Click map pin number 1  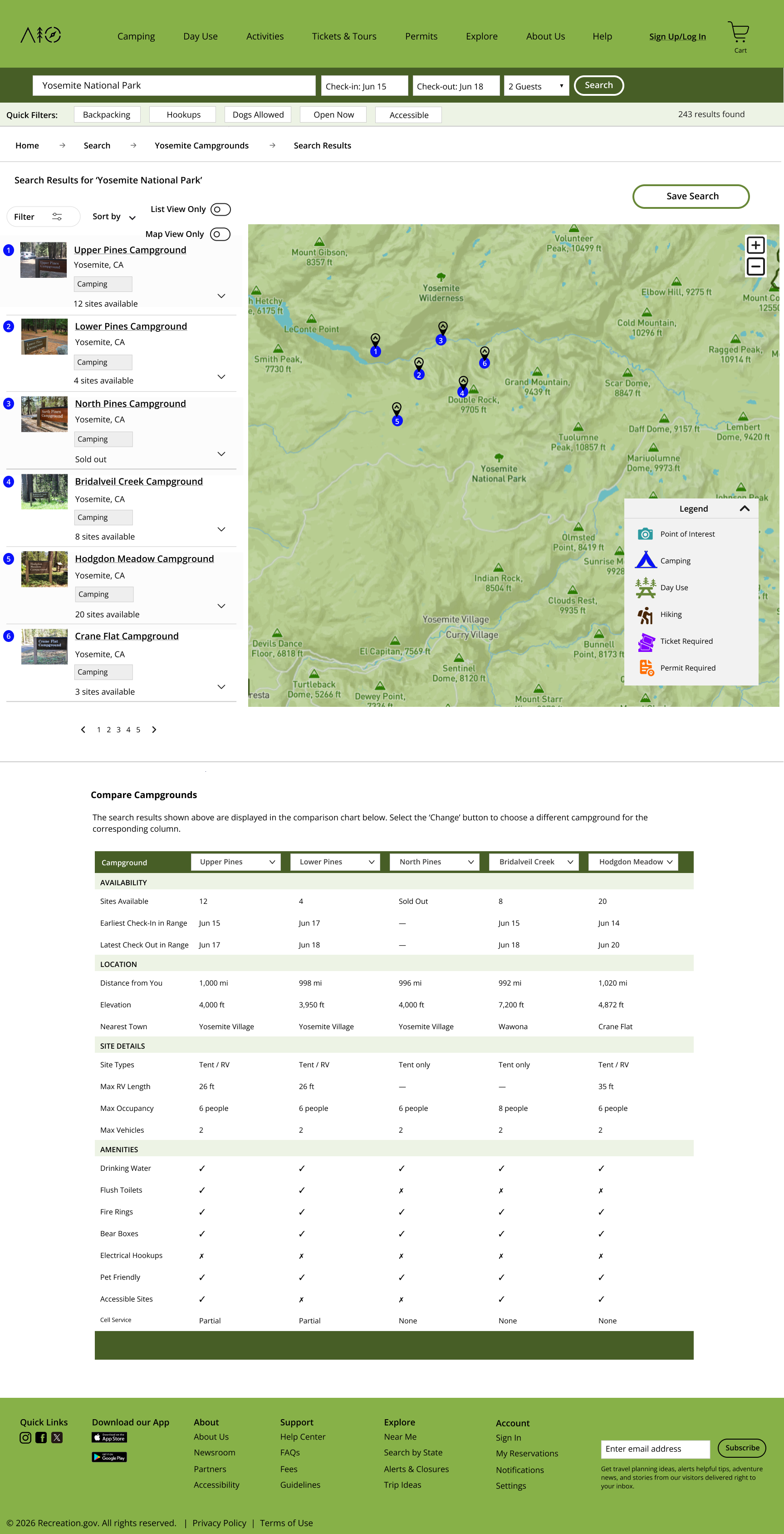[x=376, y=345]
